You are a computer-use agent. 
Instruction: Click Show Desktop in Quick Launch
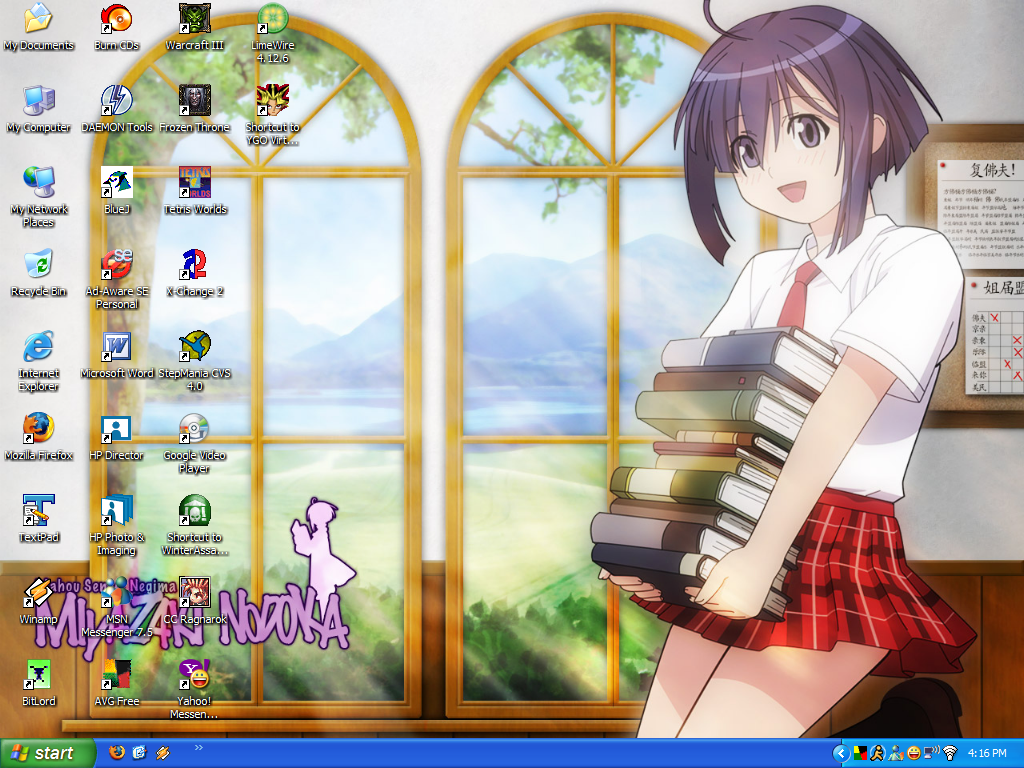pos(139,753)
